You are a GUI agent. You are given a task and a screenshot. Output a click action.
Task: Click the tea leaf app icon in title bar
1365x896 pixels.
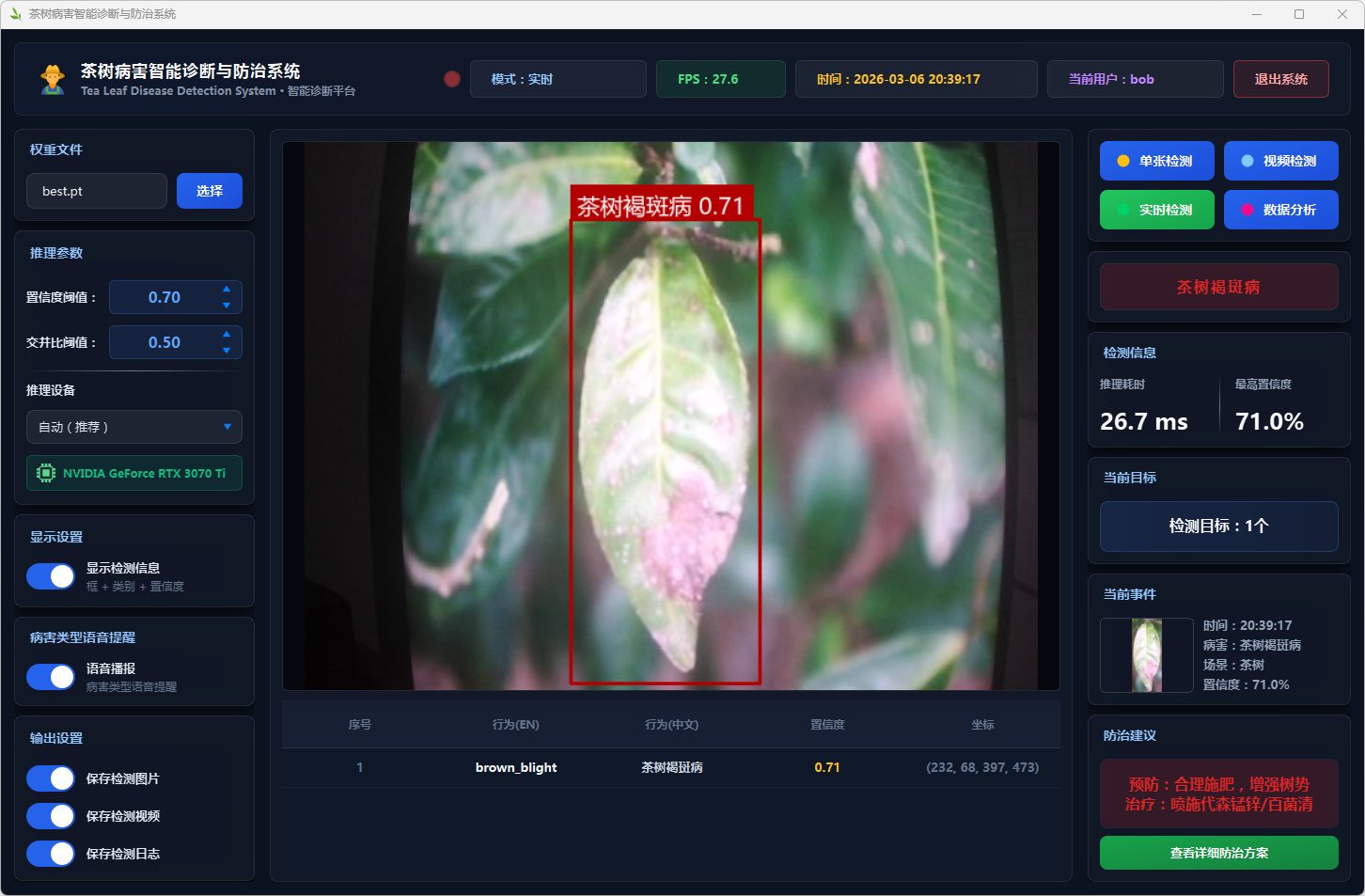(15, 14)
